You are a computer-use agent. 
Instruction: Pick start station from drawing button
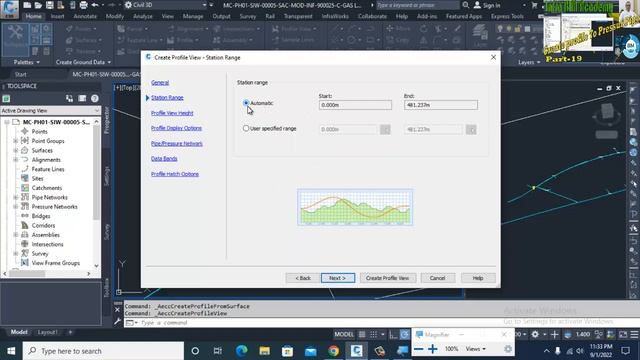coord(385,129)
